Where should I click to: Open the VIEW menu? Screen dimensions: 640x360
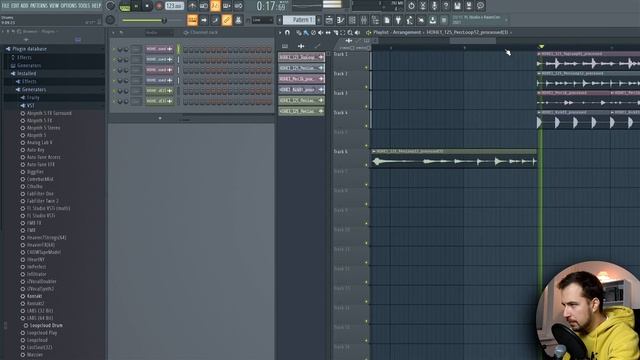coord(54,6)
